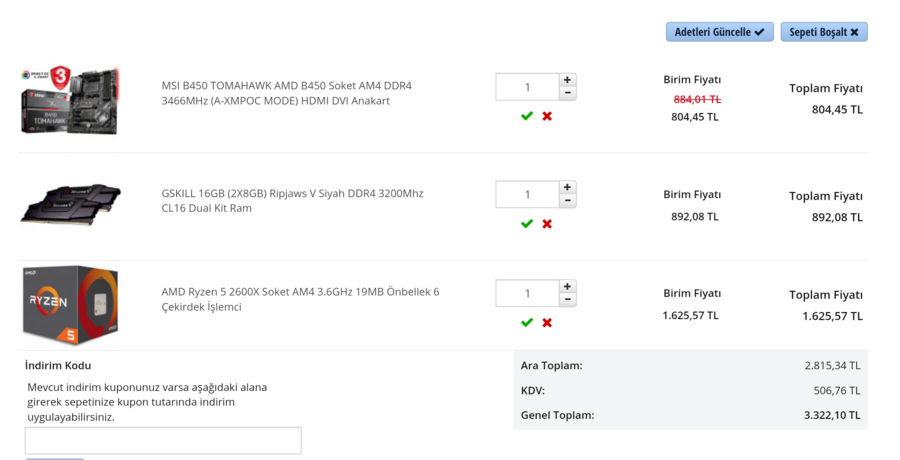Remove GSKILL Ripjaws V Ram with red X

(x=547, y=224)
